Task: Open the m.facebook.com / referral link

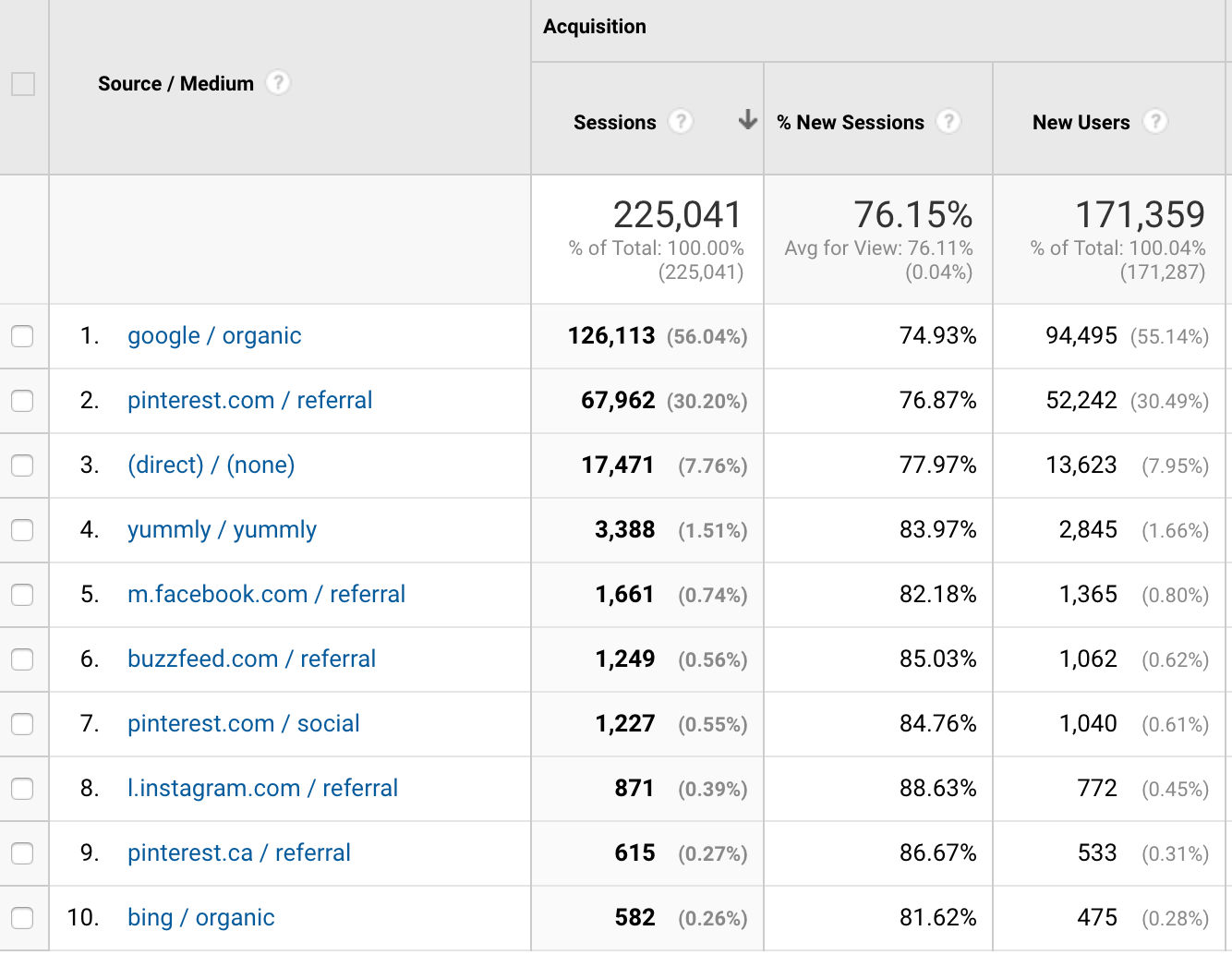Action: click(266, 595)
